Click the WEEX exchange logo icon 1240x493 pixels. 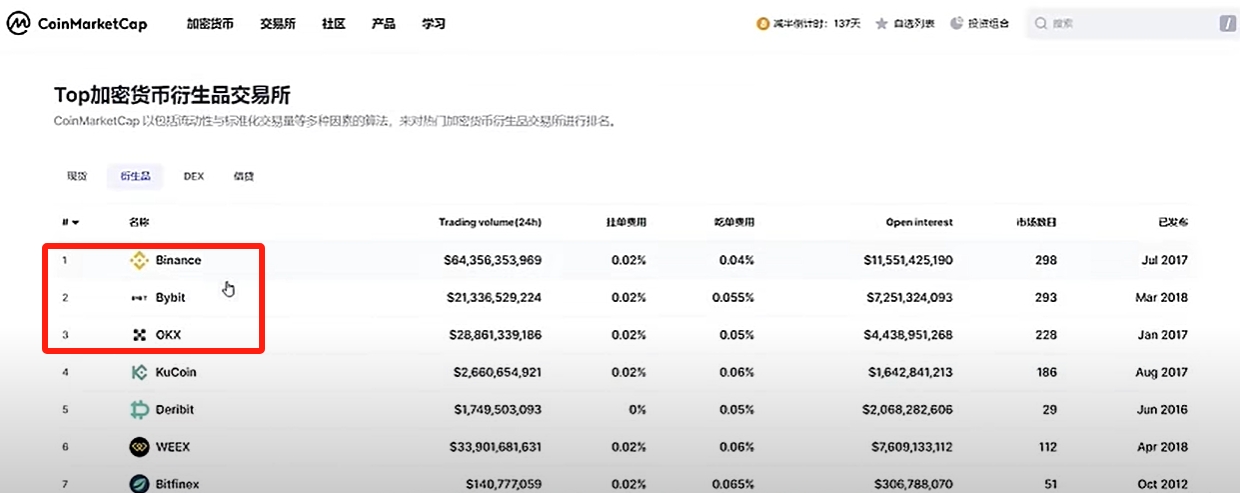139,447
